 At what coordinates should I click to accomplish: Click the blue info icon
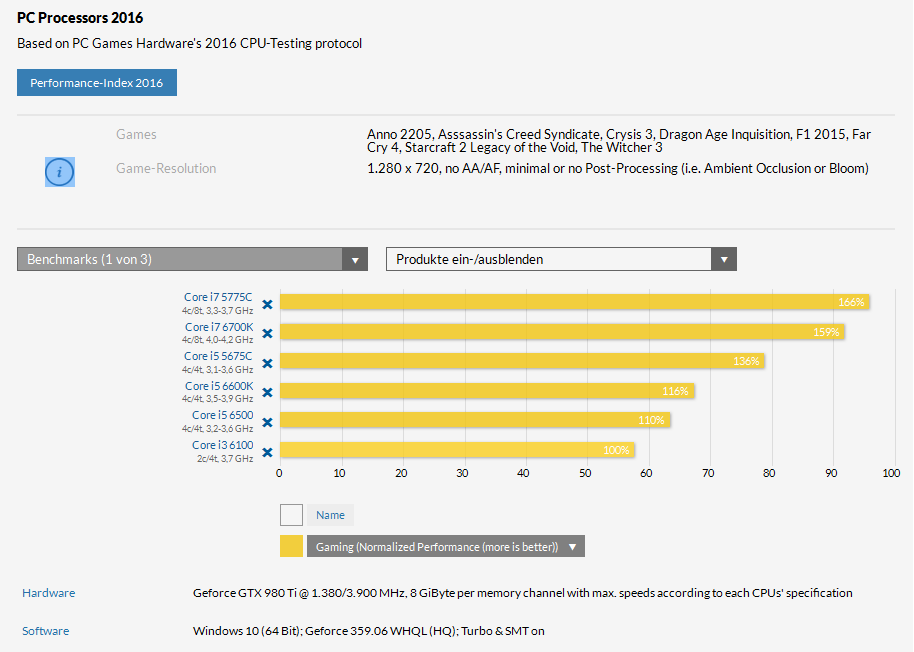pyautogui.click(x=60, y=172)
